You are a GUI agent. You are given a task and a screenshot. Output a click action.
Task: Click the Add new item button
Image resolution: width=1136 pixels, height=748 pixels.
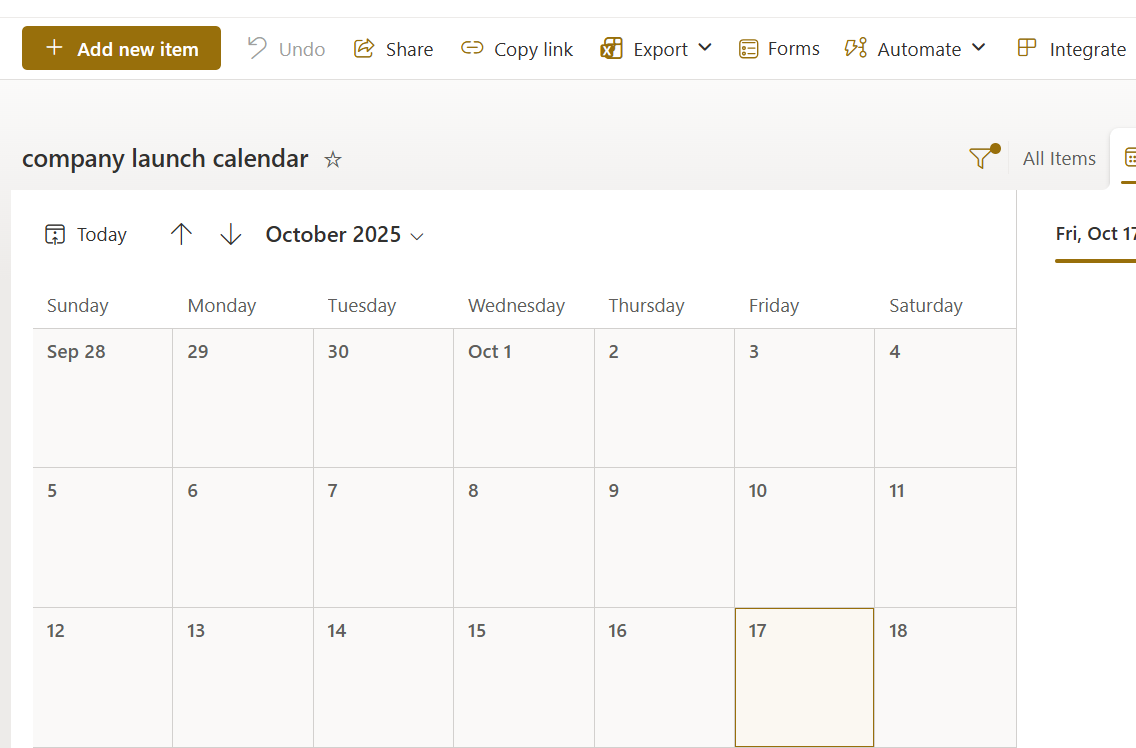[121, 47]
